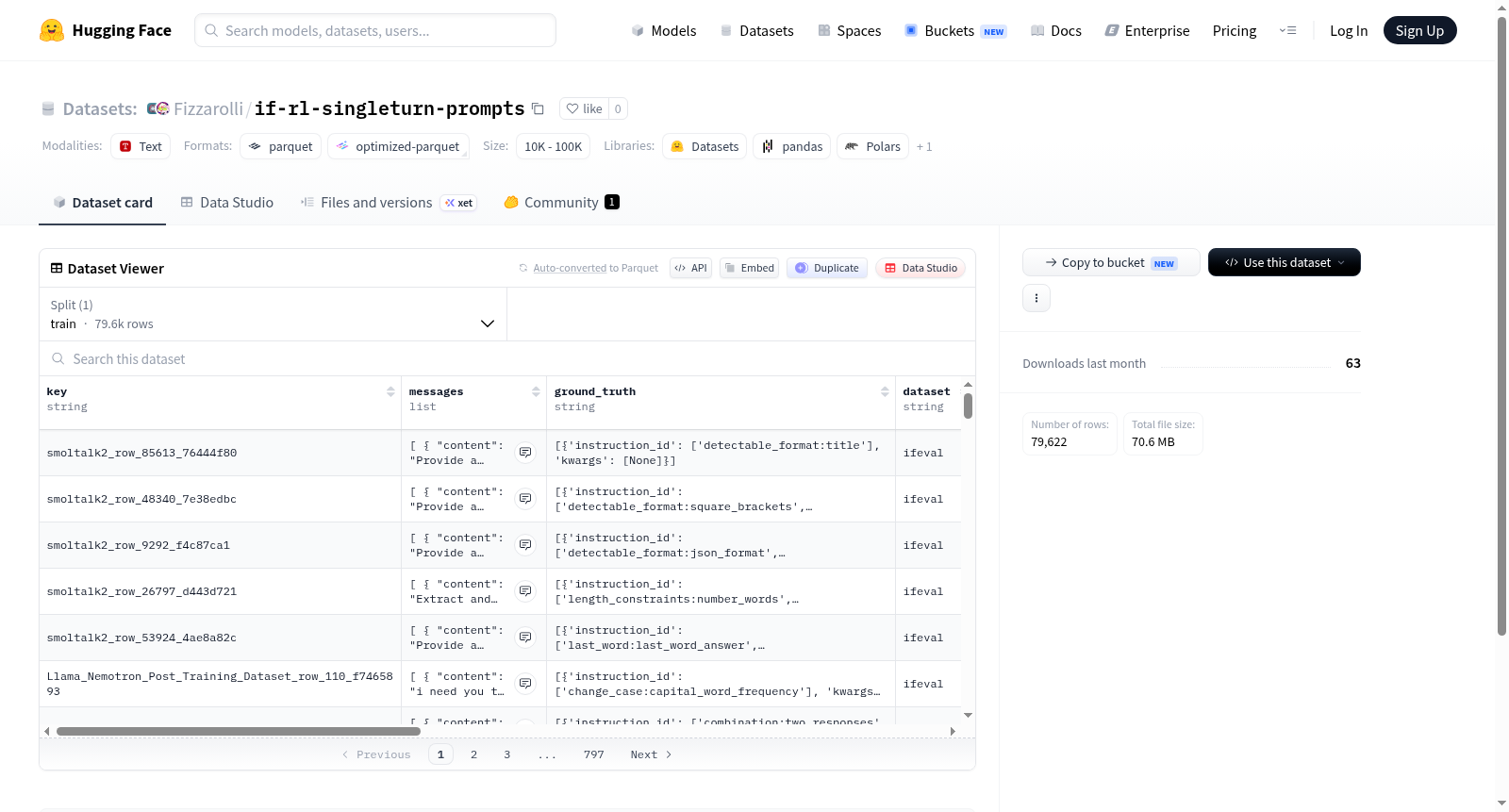Open message viewer for row smoltalk2_row_26797_d443d721
Image resolution: width=1509 pixels, height=812 pixels.
525,591
